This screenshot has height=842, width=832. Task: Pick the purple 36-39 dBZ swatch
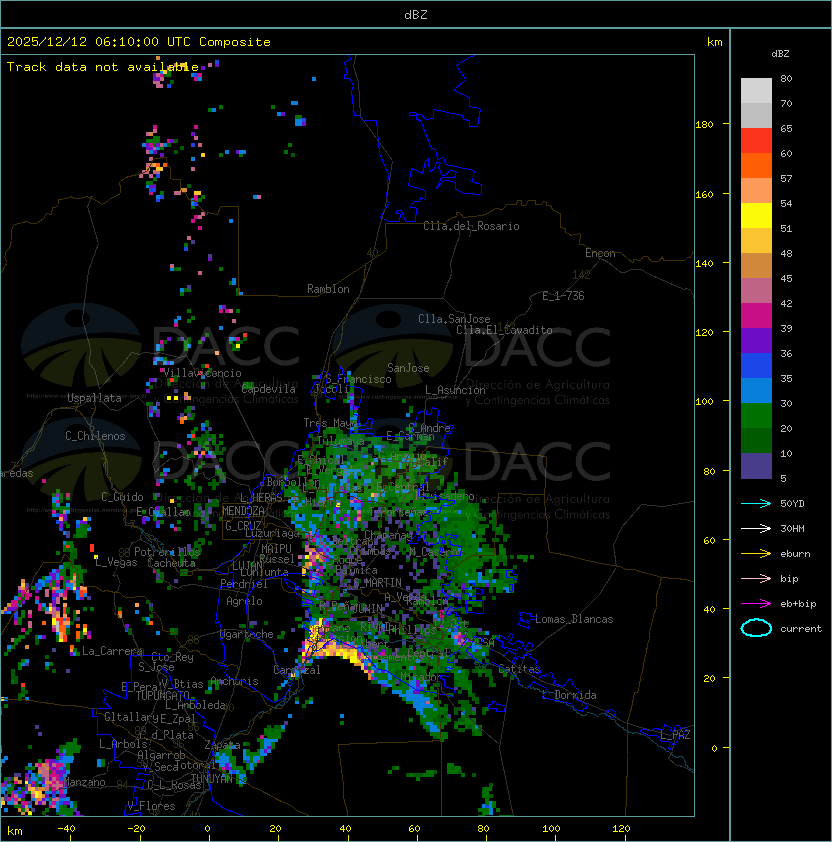click(756, 340)
